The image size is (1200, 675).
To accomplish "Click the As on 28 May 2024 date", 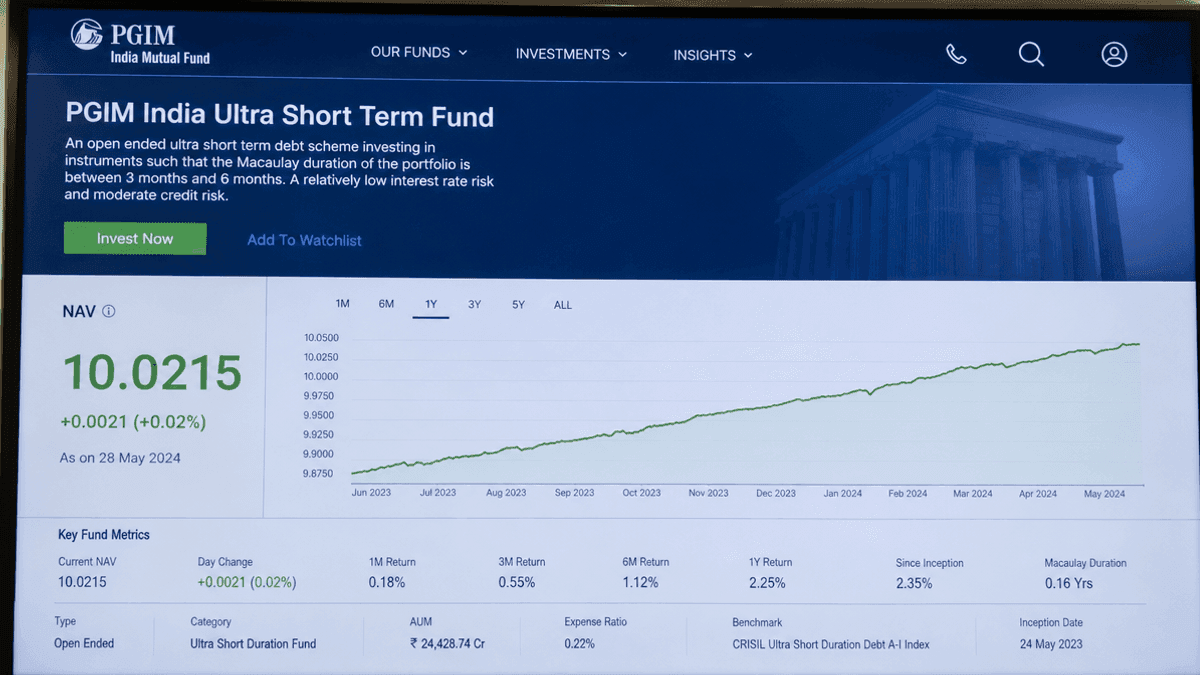I will (x=120, y=458).
